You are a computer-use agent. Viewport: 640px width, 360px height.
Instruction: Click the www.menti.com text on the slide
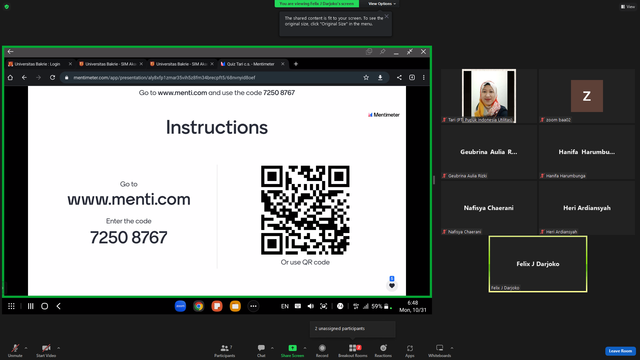pos(129,199)
